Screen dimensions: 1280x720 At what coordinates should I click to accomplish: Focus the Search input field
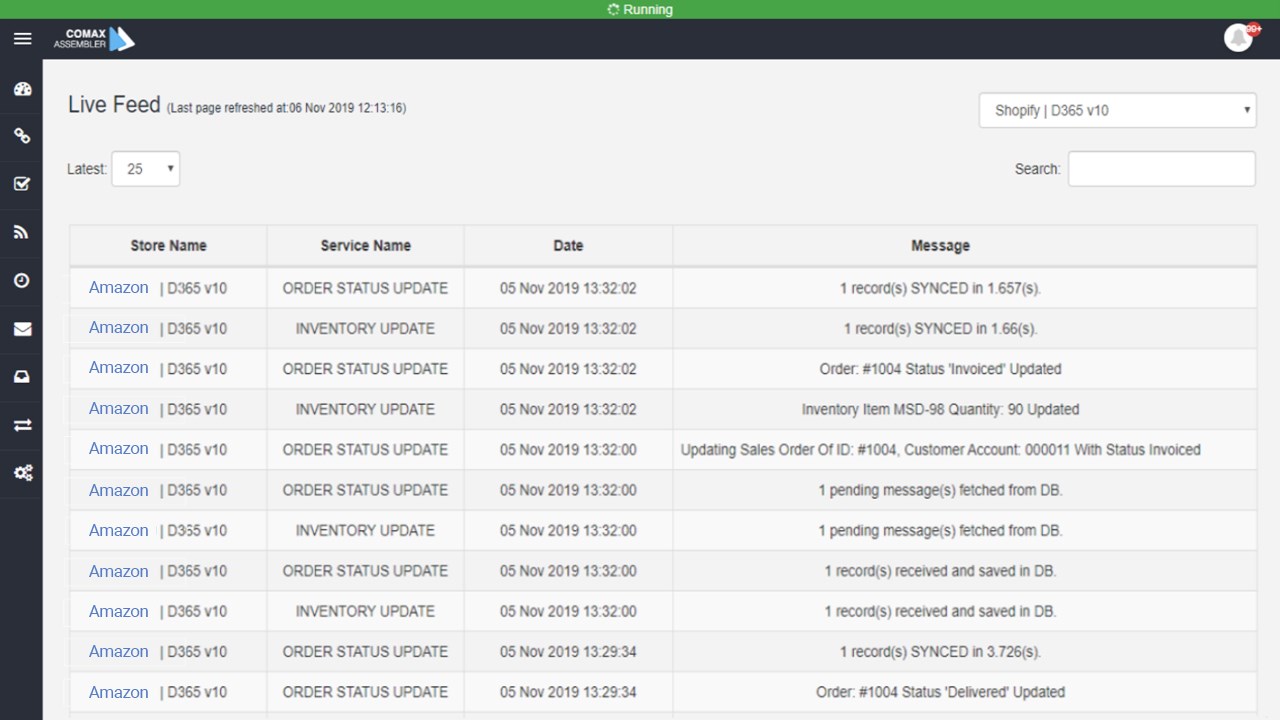(1161, 169)
